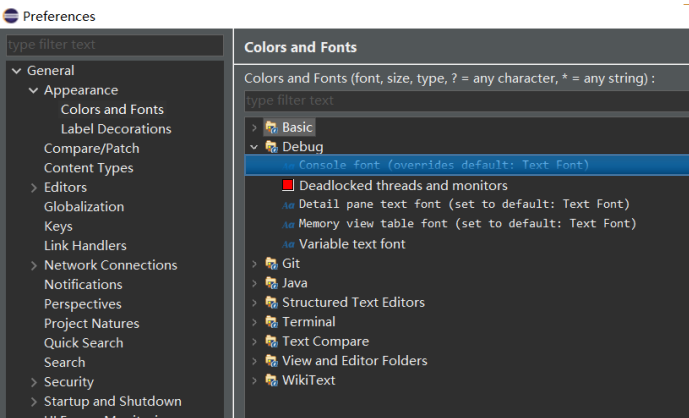Screen dimensions: 689x418
Task: Click the Basic category folder icon
Action: pos(271,127)
